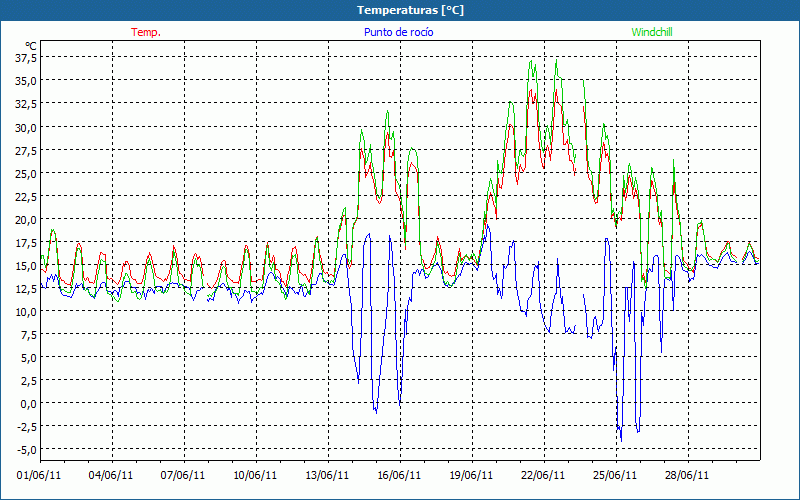The image size is (800, 500).
Task: Click the 20,0 y-axis value
Action: point(26,219)
